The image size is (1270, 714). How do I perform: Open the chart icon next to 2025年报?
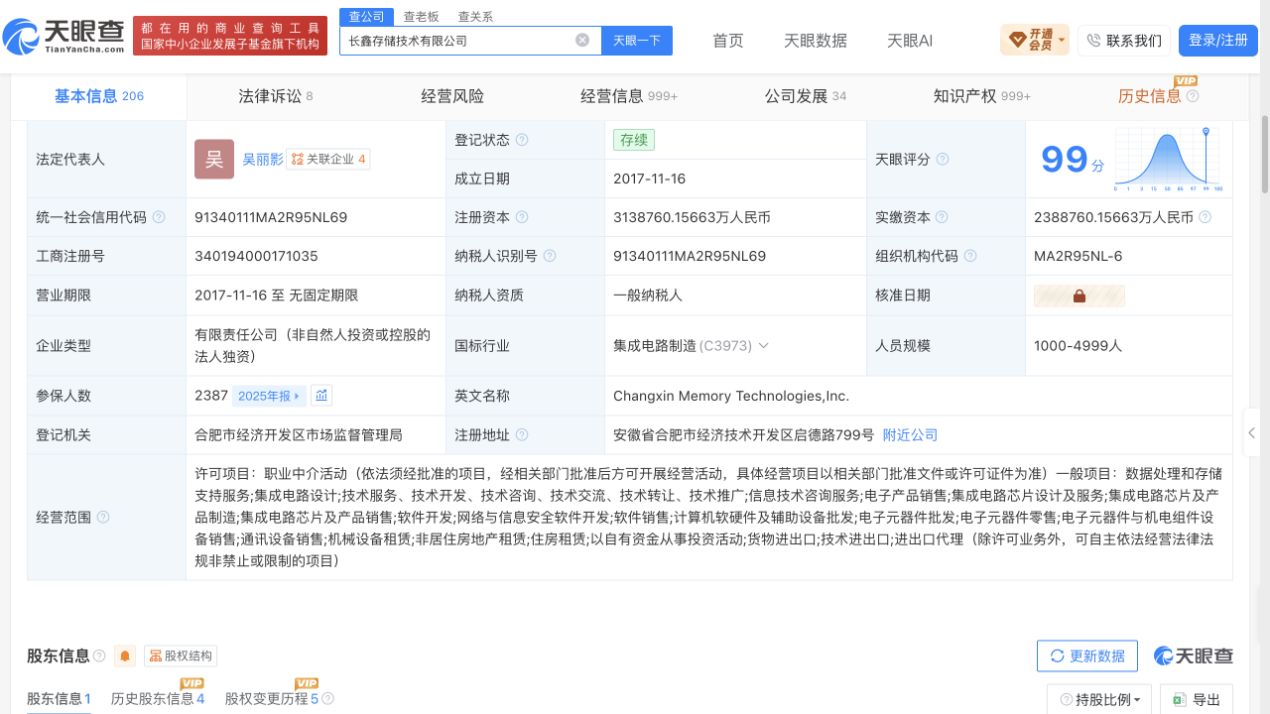click(x=321, y=396)
